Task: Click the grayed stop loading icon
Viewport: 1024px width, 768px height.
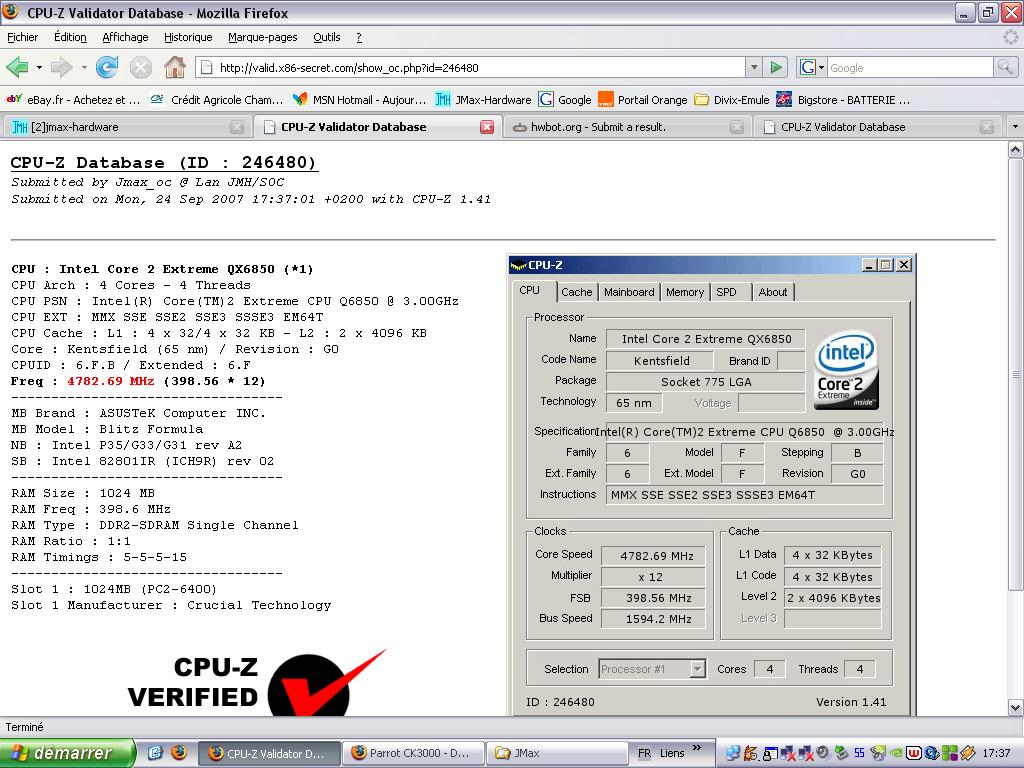Action: (x=140, y=67)
